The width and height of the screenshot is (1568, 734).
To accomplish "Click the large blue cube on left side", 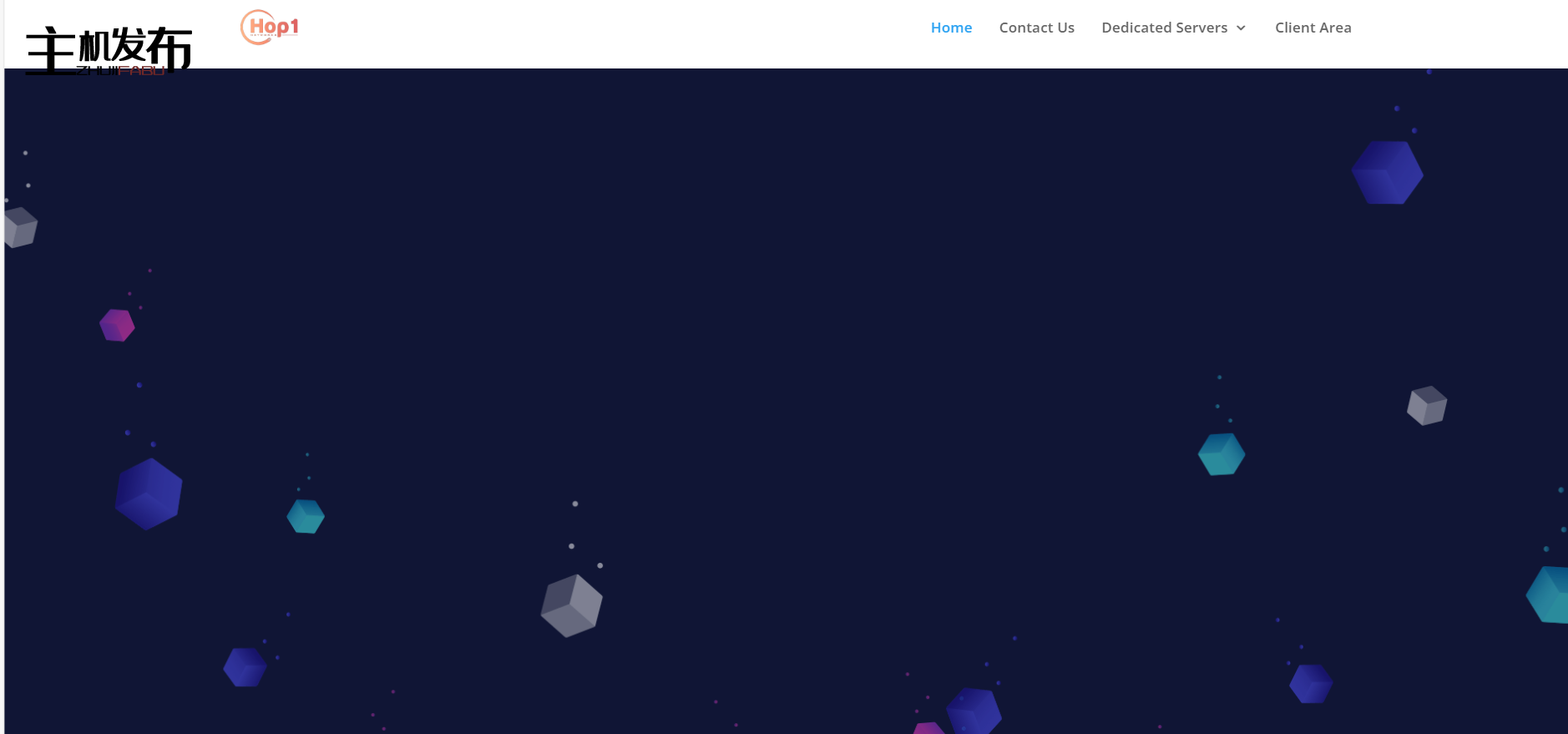I will pos(149,494).
